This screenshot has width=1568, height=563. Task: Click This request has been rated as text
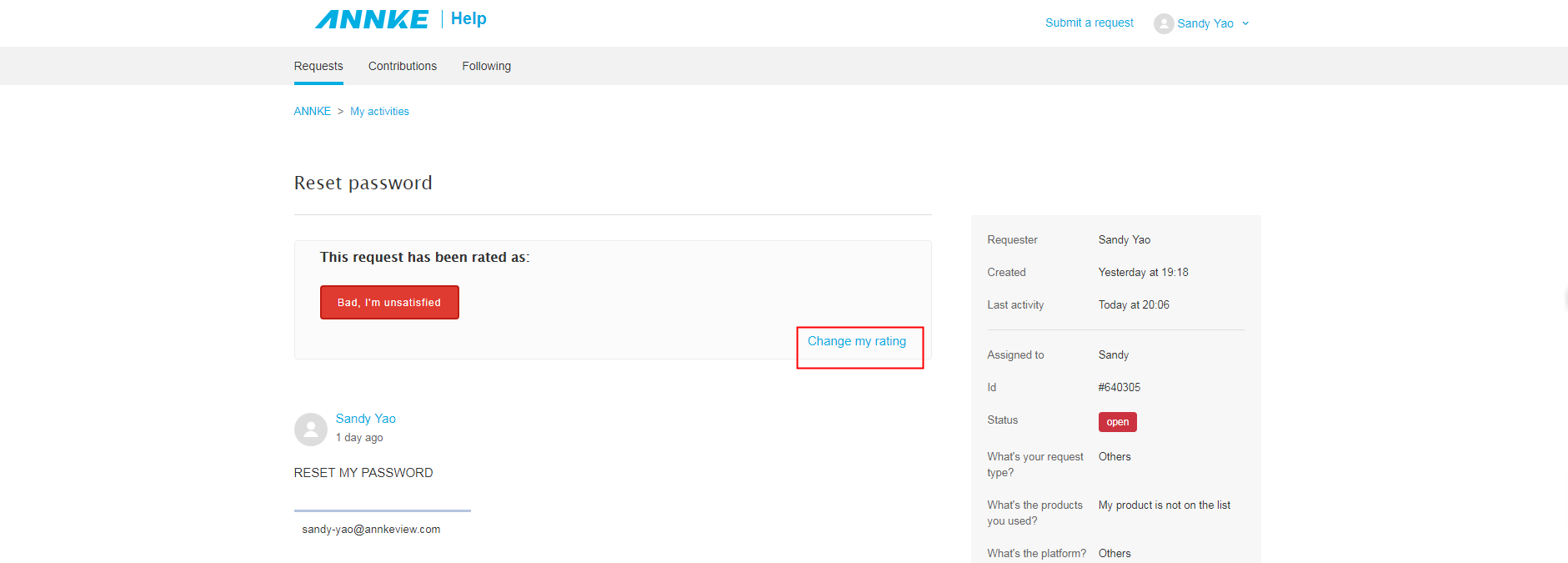tap(425, 257)
